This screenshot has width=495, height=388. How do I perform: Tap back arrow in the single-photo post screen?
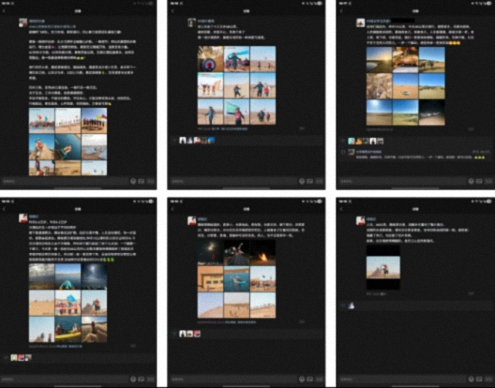pyautogui.click(x=341, y=209)
